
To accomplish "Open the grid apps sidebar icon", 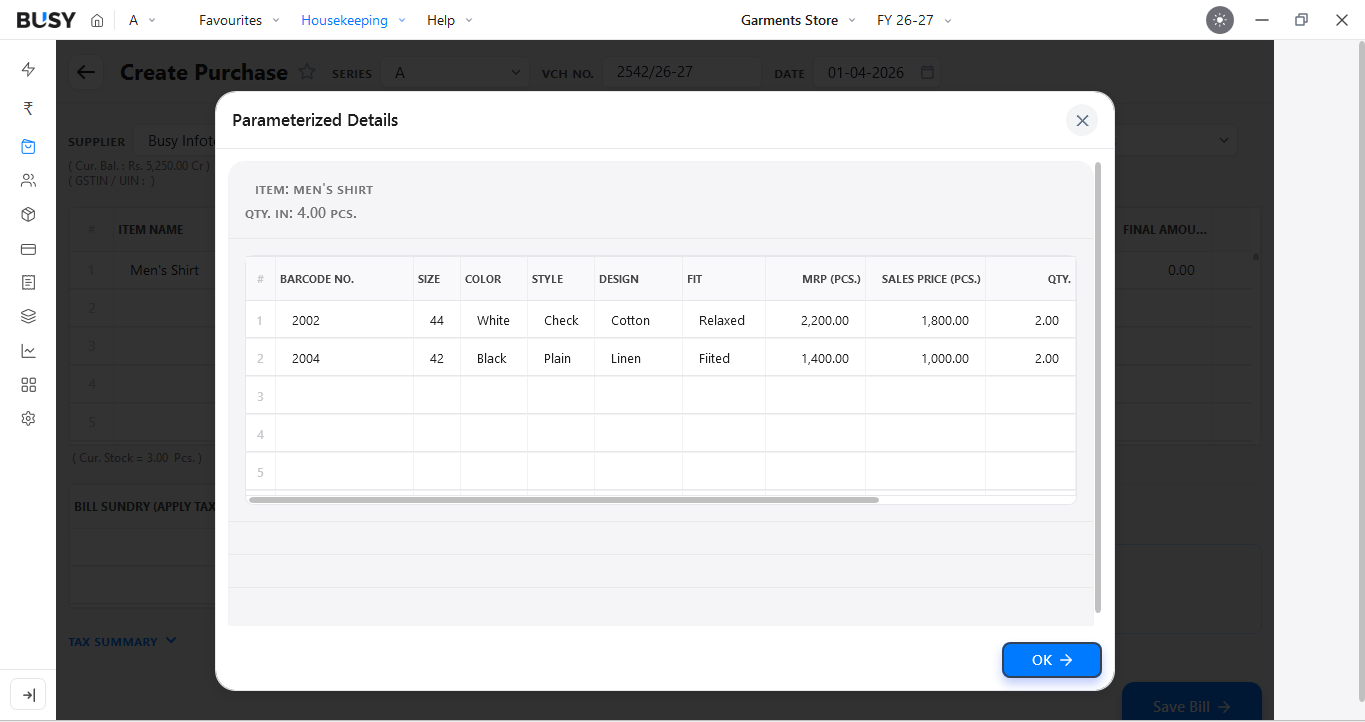I will pos(28,385).
